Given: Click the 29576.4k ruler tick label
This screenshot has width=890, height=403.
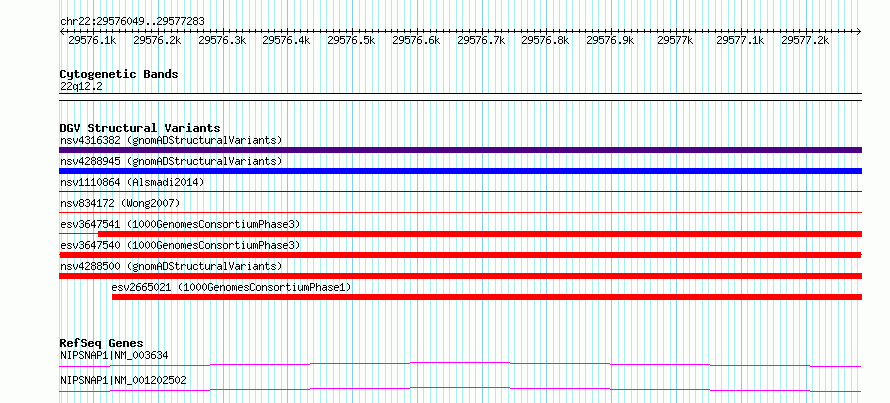Looking at the screenshot, I should 286,40.
